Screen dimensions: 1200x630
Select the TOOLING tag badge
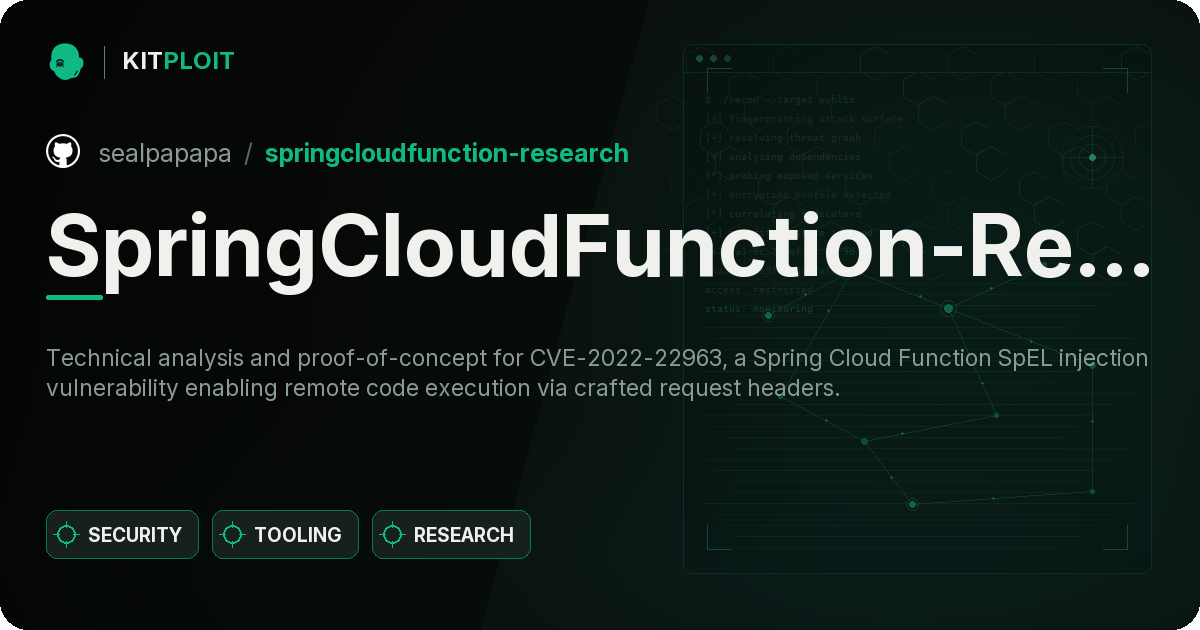pyautogui.click(x=285, y=535)
